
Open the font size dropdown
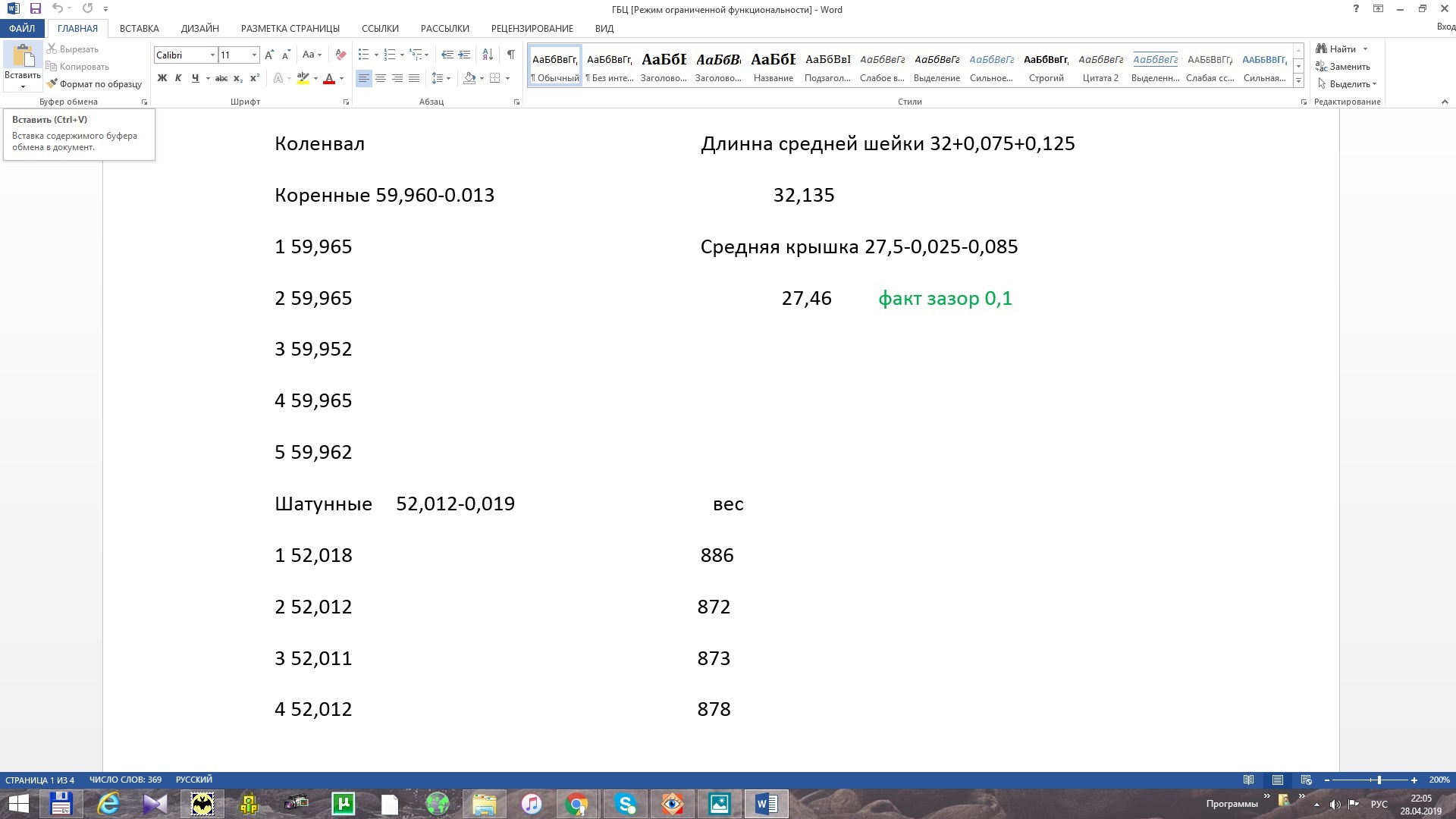coord(254,55)
